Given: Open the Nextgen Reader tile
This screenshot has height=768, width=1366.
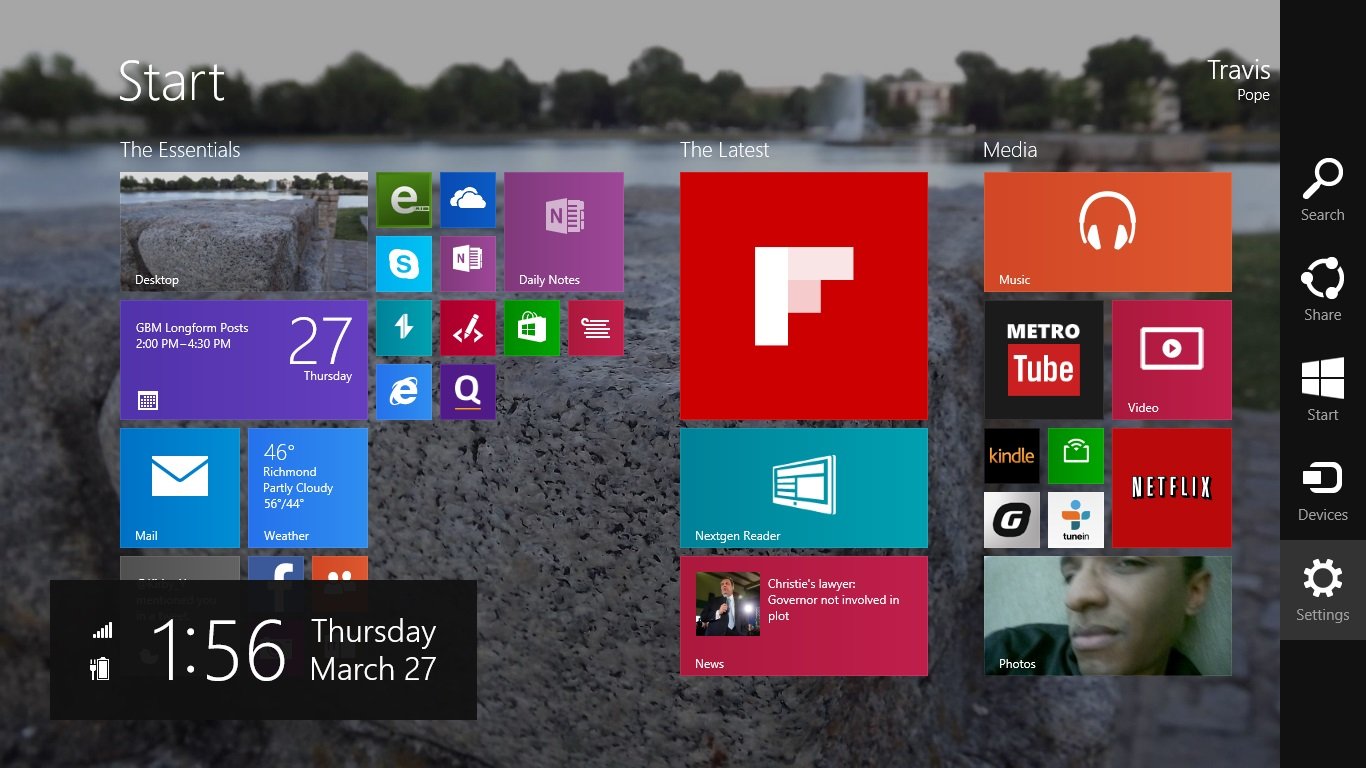Looking at the screenshot, I should click(804, 488).
